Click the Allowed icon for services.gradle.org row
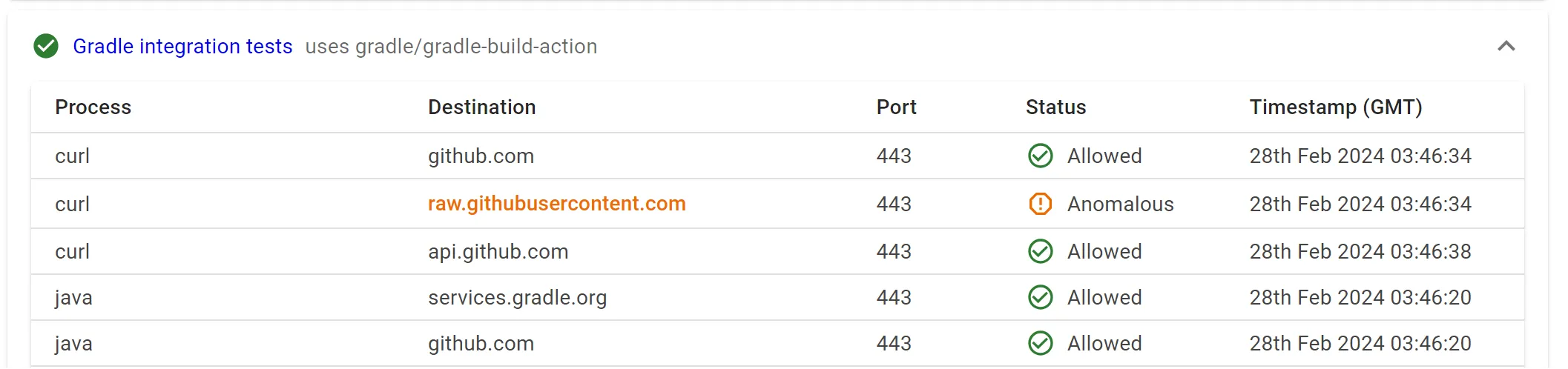The height and width of the screenshot is (369, 1568). tap(1040, 297)
